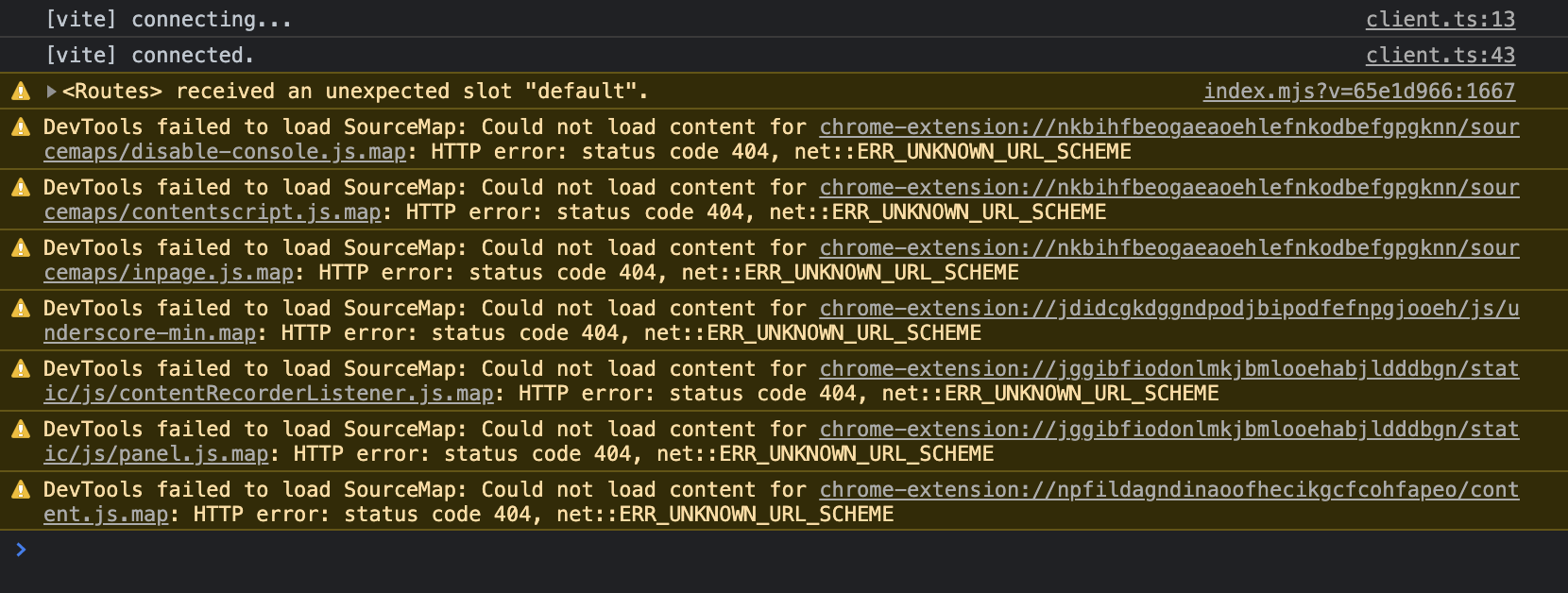Click the warning icon beside contentRecorderListener error
This screenshot has height=593, width=1568.
pos(21,368)
